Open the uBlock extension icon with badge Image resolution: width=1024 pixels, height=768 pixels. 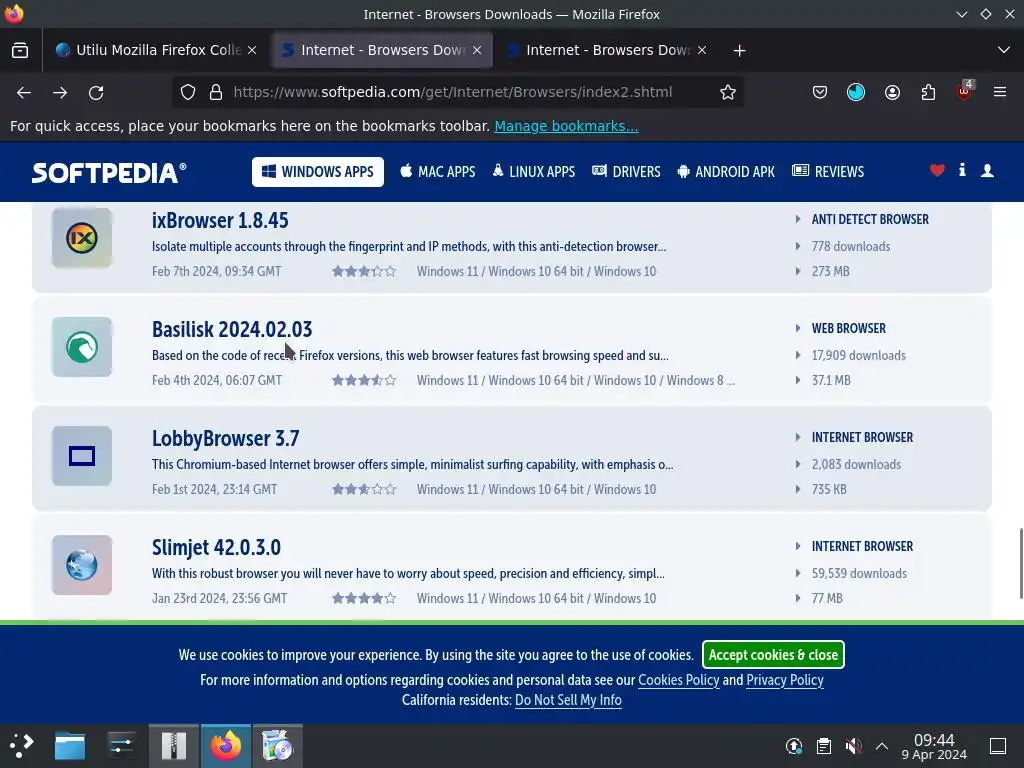click(x=964, y=91)
